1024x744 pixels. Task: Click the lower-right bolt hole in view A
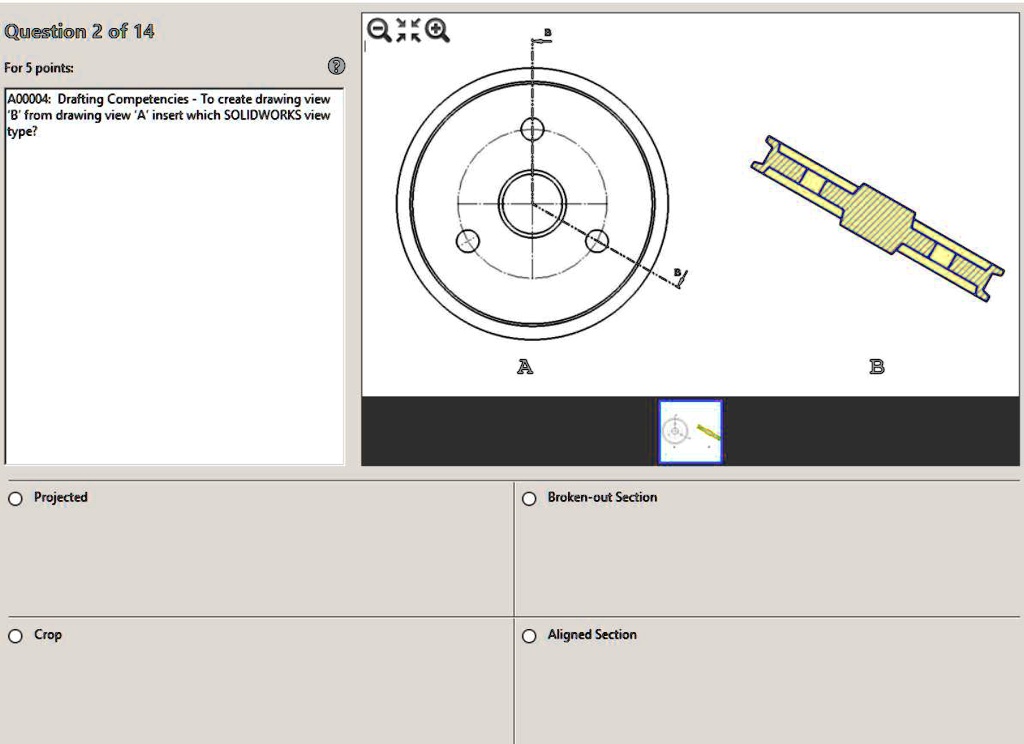[x=597, y=241]
